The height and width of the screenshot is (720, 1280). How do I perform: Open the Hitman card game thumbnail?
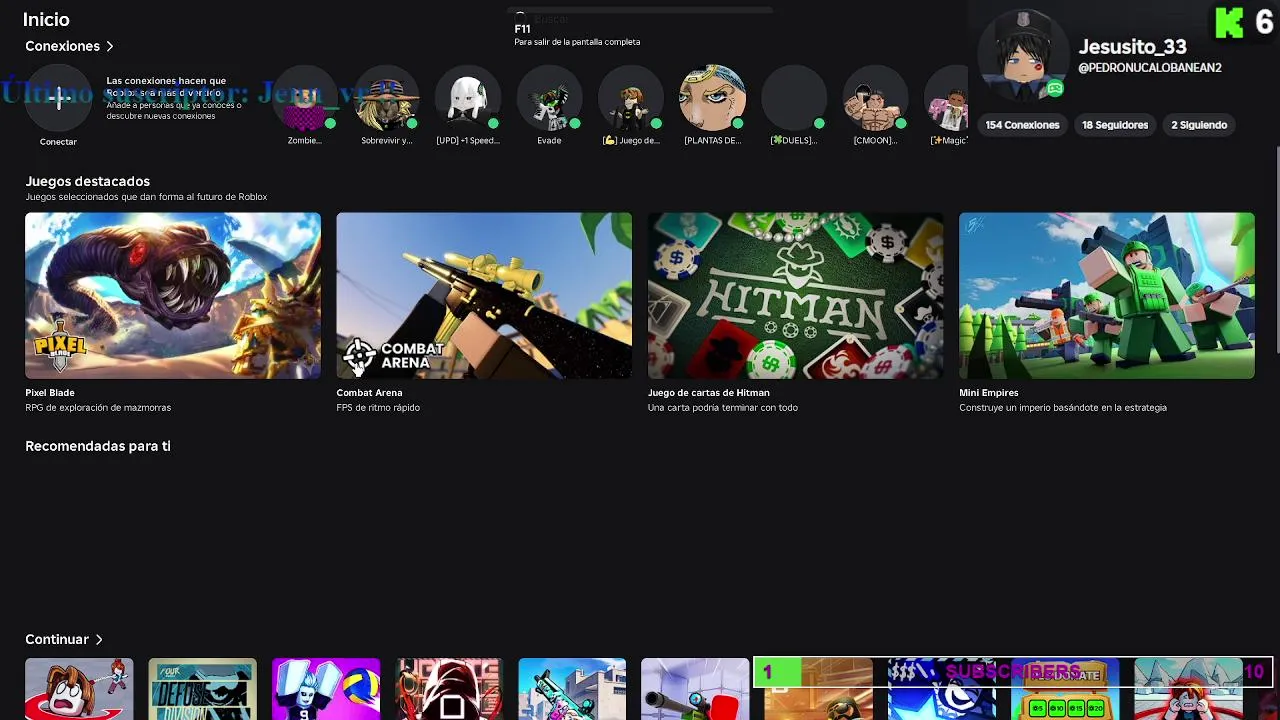795,295
